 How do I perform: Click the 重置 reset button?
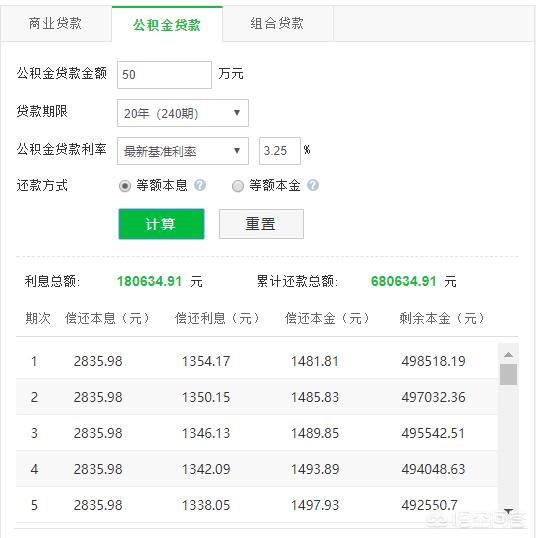[261, 224]
